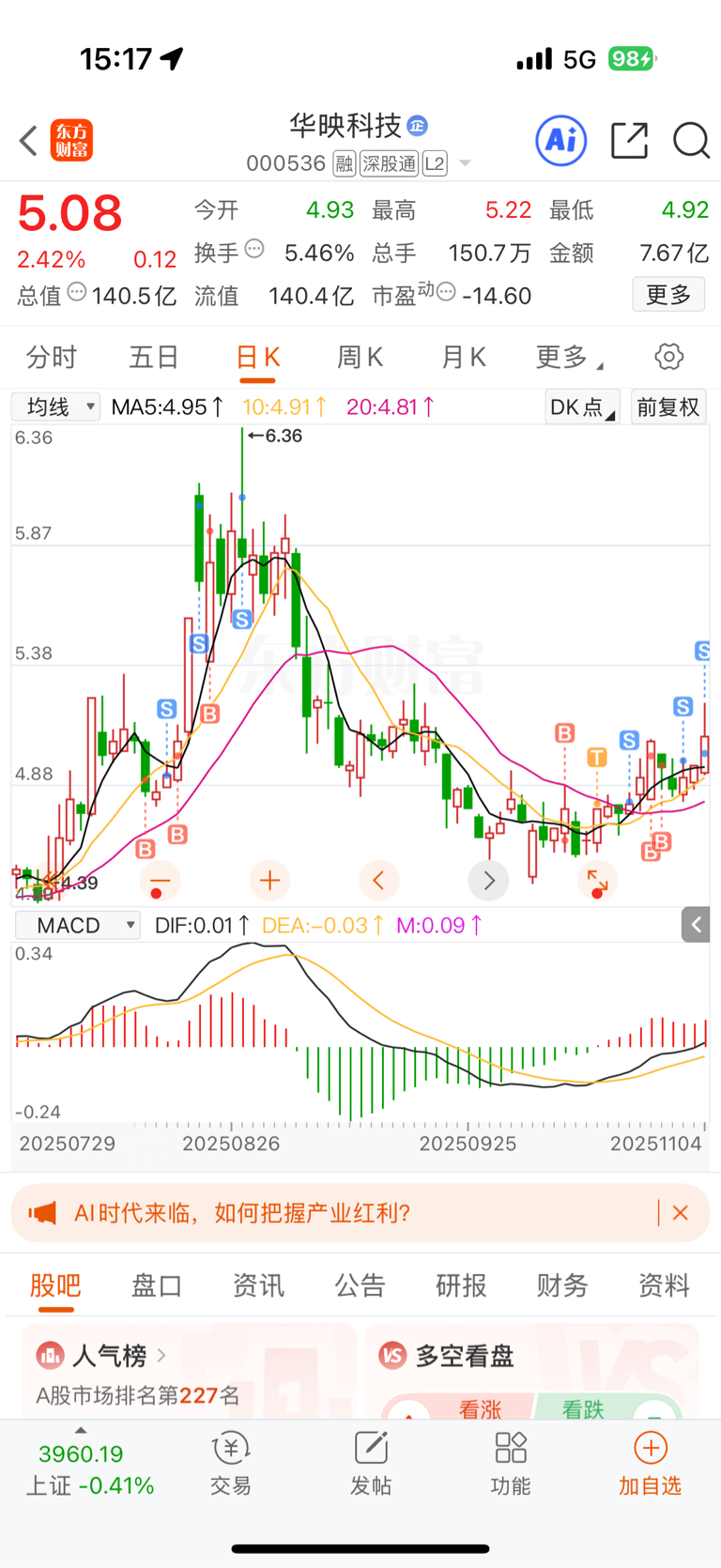Tap the 市盈 info circle icon
Image resolution: width=721 pixels, height=1568 pixels.
(447, 292)
